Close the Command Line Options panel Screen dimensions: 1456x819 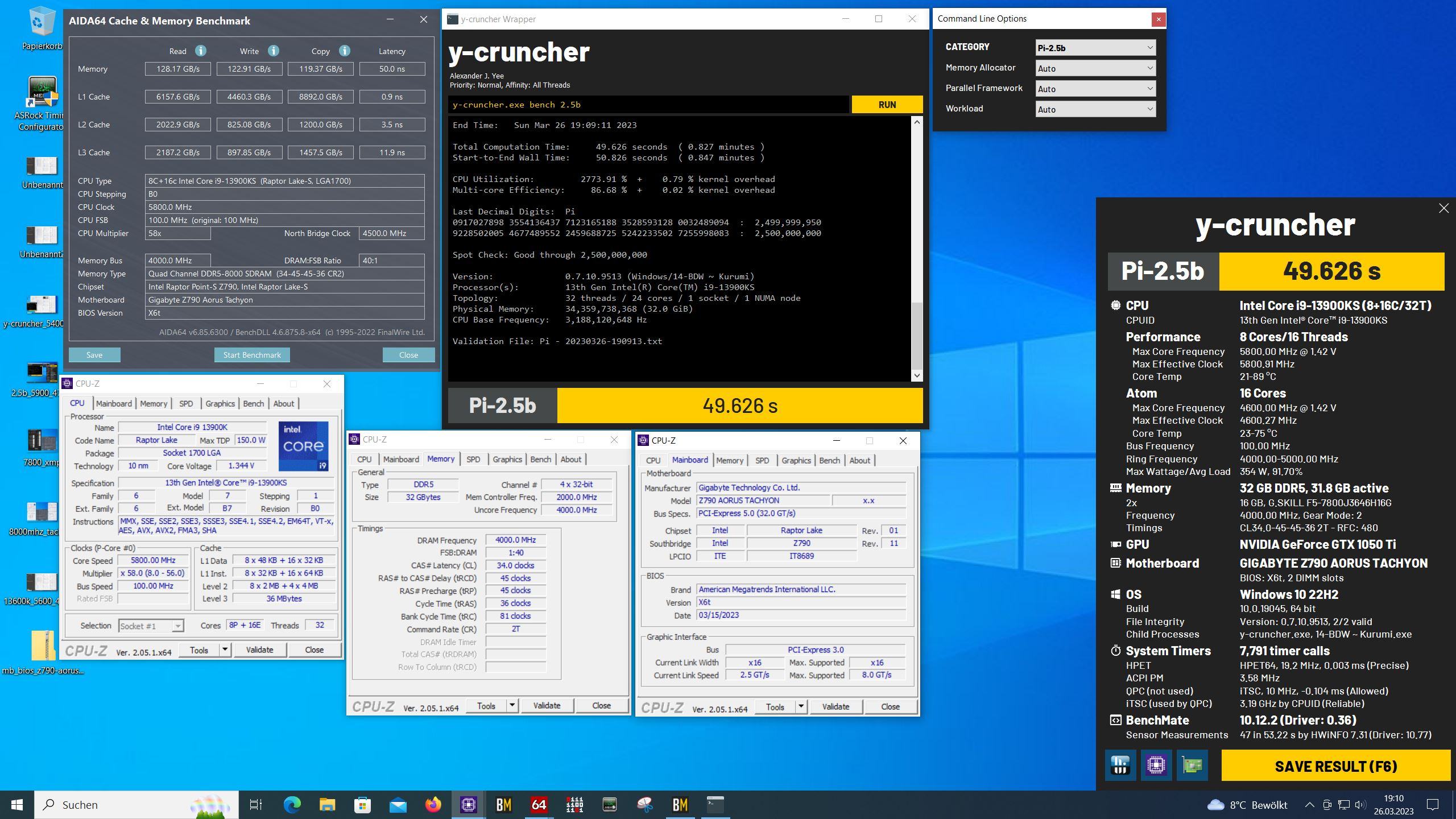pyautogui.click(x=1158, y=19)
